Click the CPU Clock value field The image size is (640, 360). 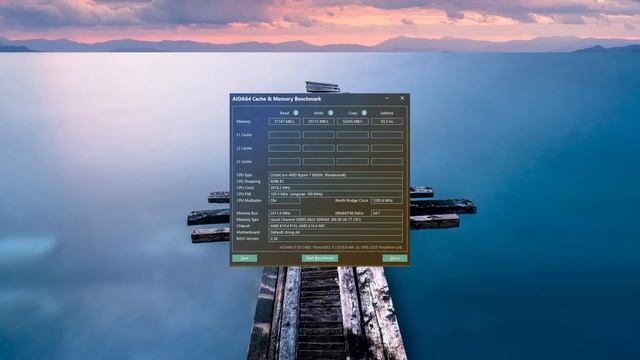pyautogui.click(x=336, y=188)
